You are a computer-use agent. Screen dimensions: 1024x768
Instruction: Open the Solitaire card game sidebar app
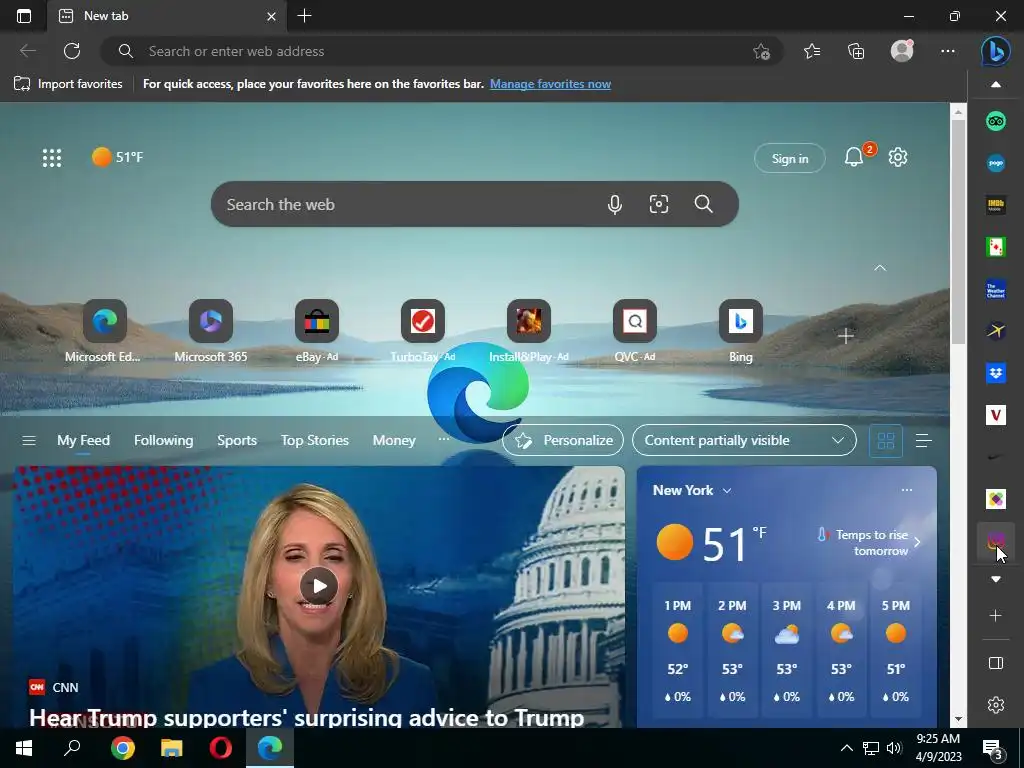(x=995, y=247)
